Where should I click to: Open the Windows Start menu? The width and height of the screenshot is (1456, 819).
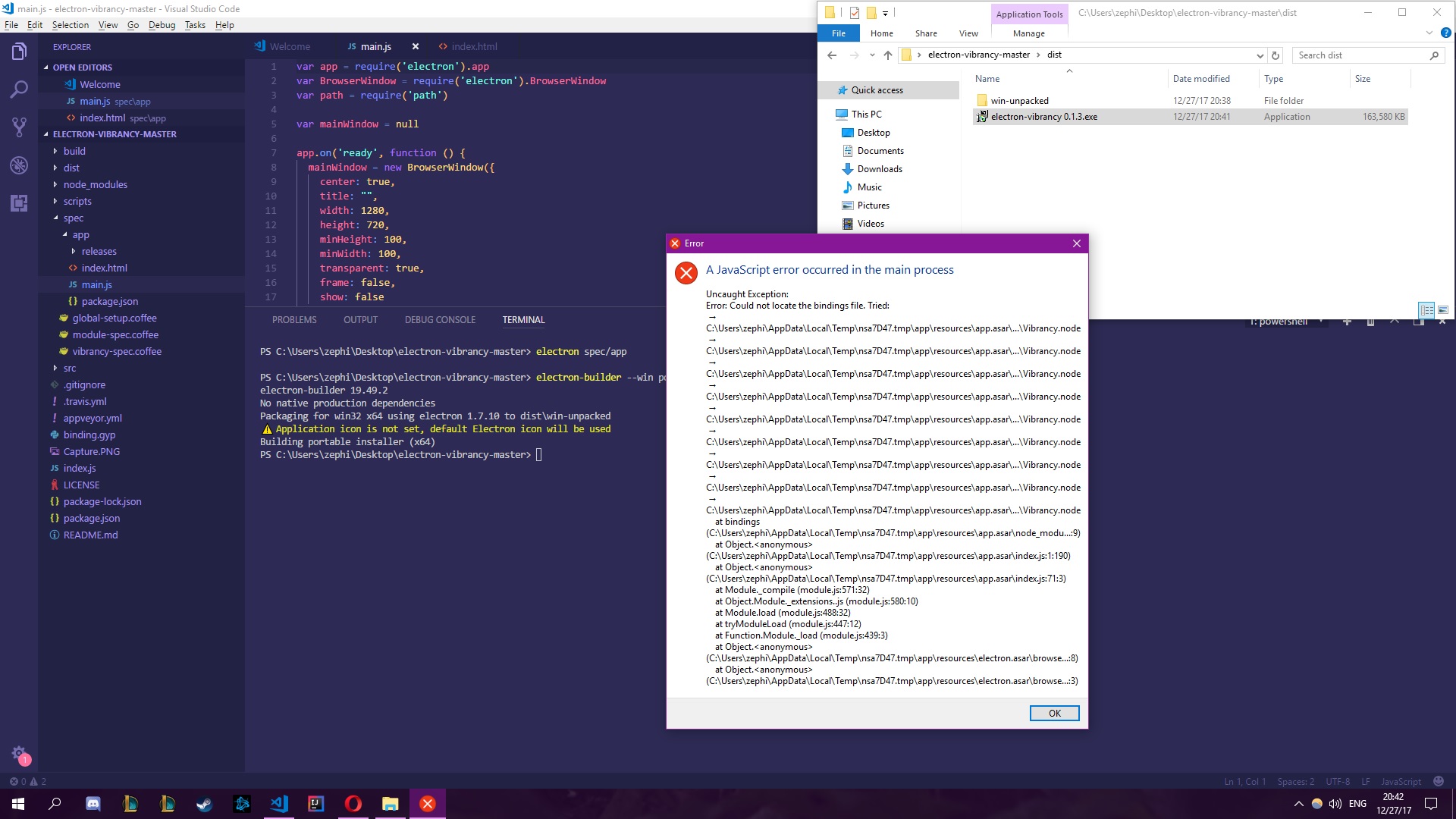(18, 804)
